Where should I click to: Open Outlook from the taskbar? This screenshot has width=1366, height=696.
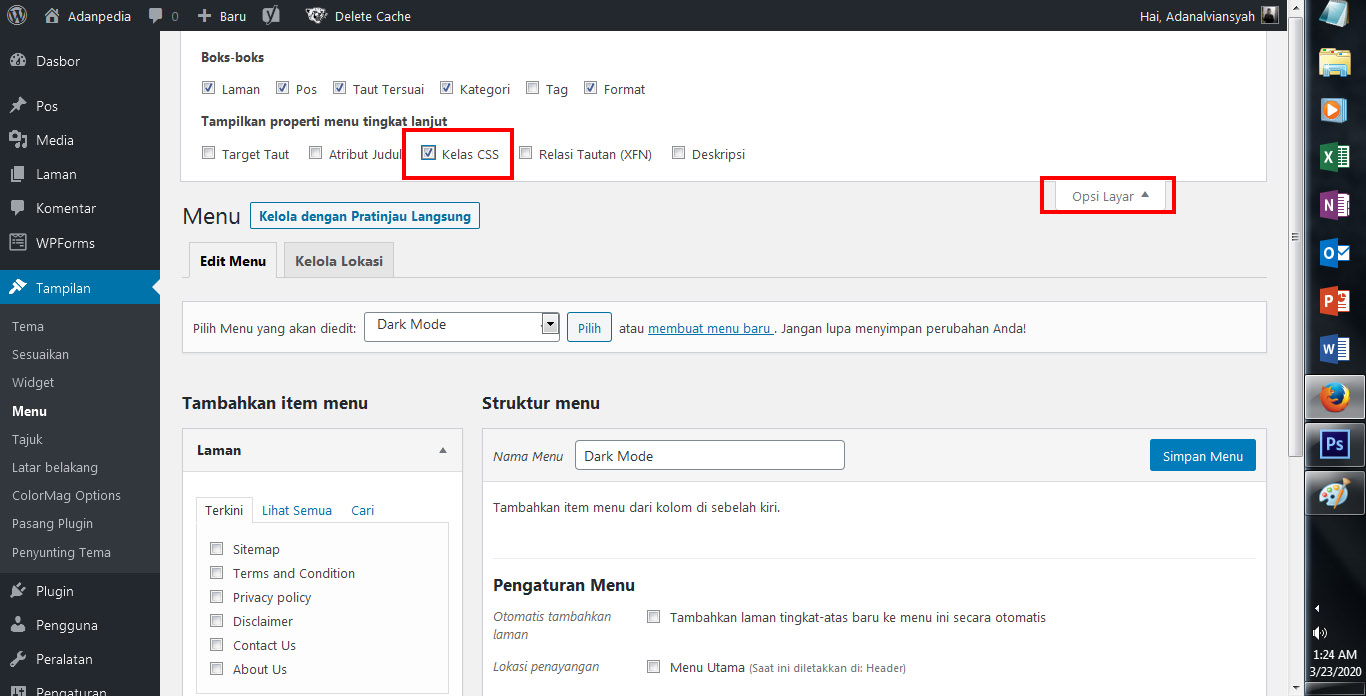tap(1334, 253)
